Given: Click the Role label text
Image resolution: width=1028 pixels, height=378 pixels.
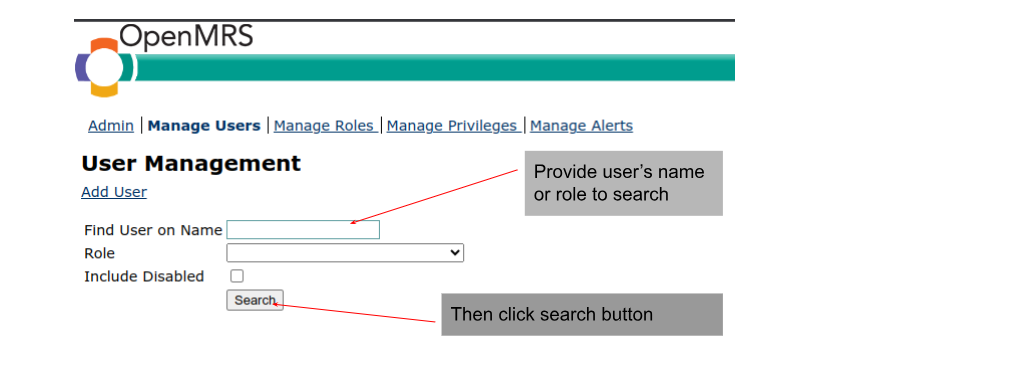Looking at the screenshot, I should (x=100, y=254).
